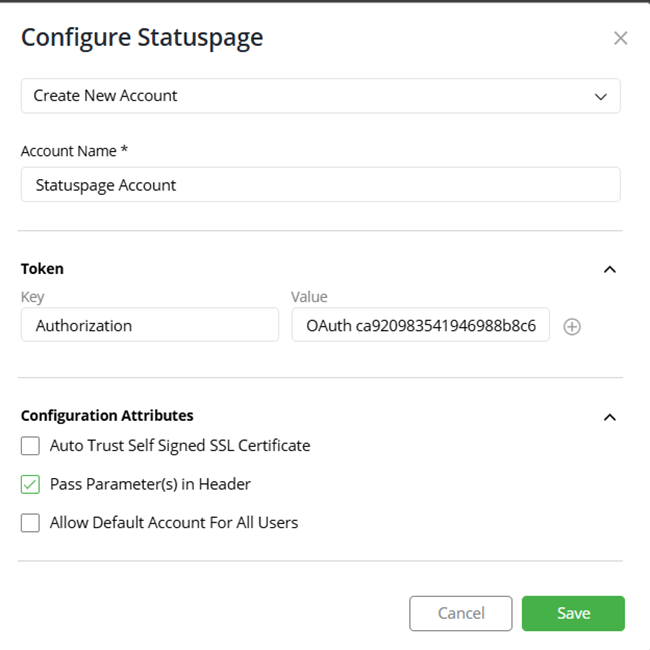The image size is (650, 650).
Task: Enable Auto Trust Self Signed SSL Certificate
Action: click(x=30, y=446)
